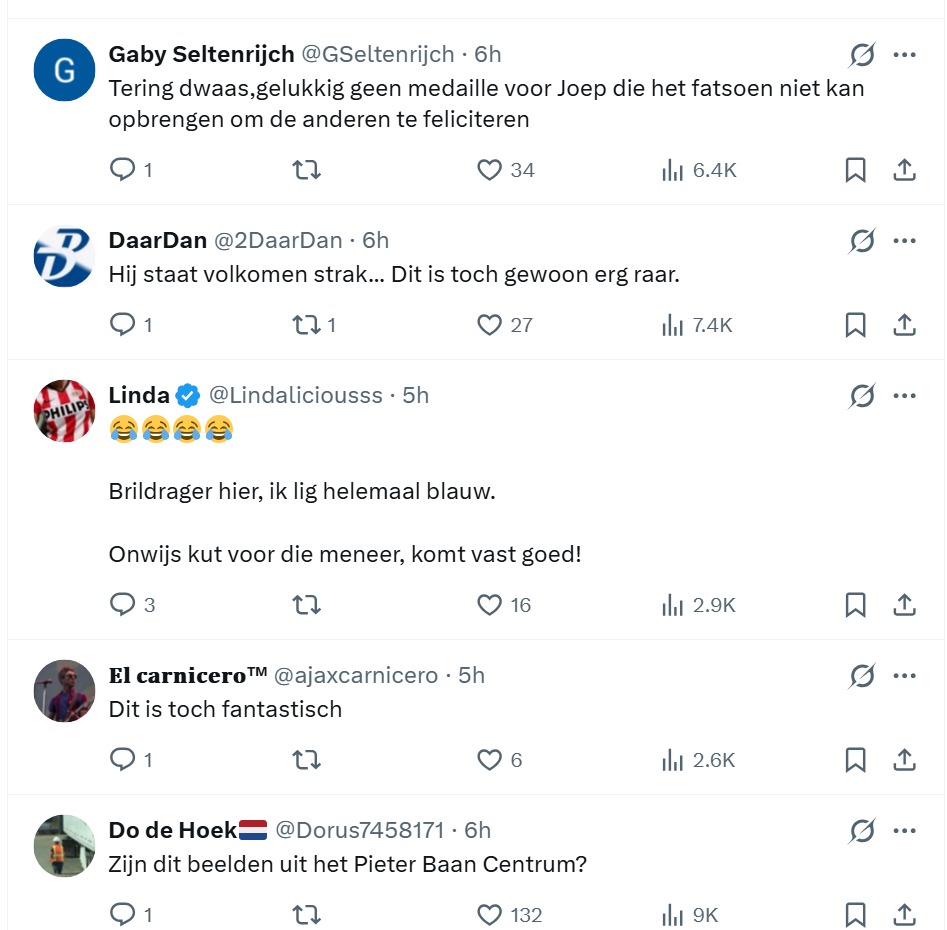Reply to Gaby Seltenrijch's tweet

point(122,170)
